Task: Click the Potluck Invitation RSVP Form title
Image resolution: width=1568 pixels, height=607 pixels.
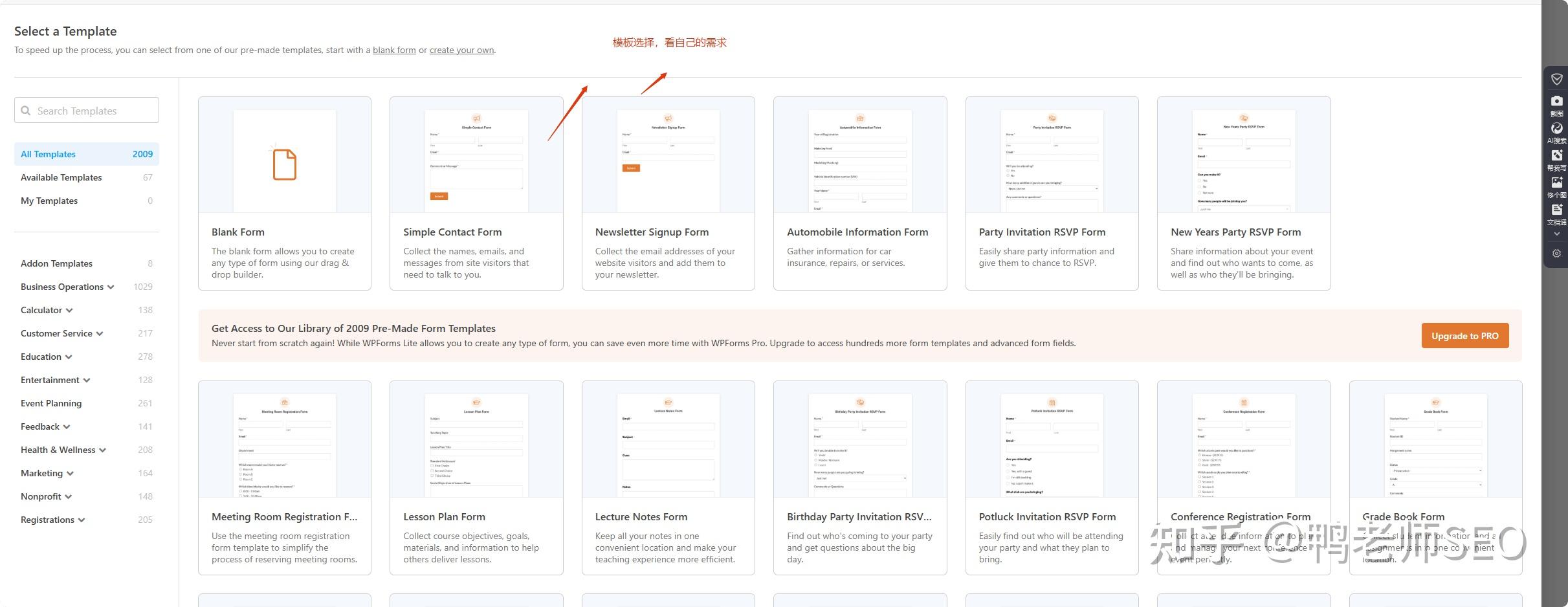Action: 1047,516
